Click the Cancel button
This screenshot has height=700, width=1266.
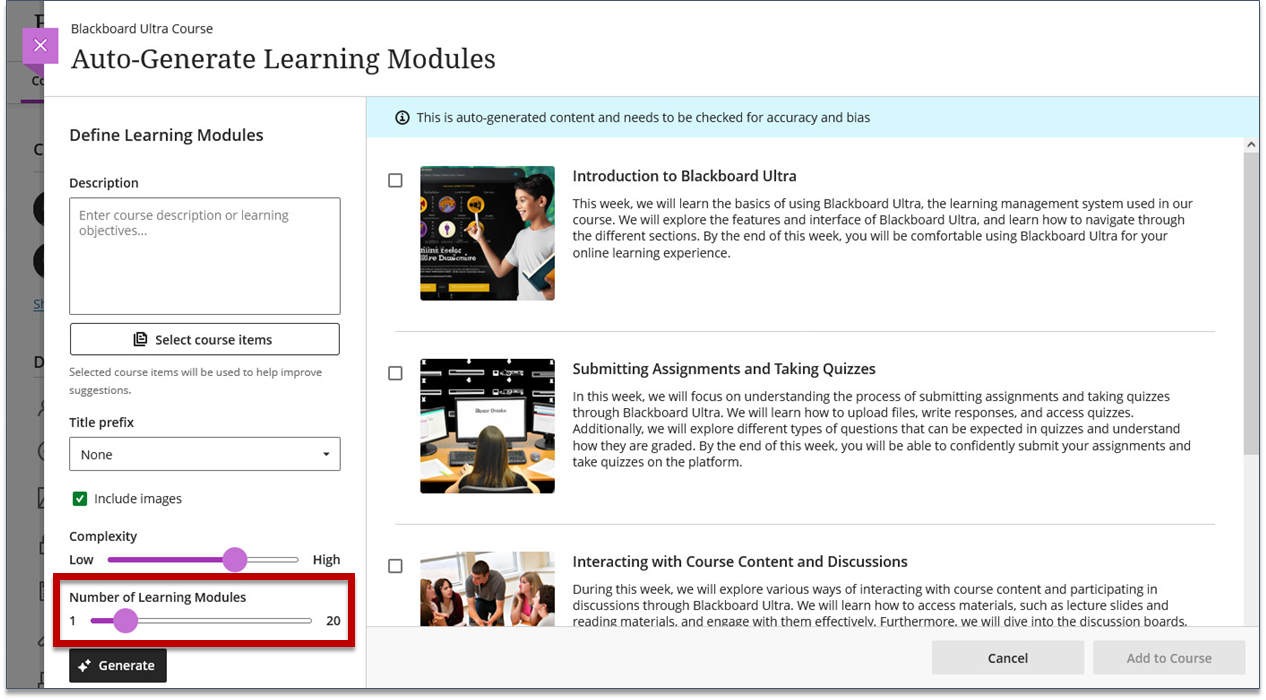click(1008, 658)
